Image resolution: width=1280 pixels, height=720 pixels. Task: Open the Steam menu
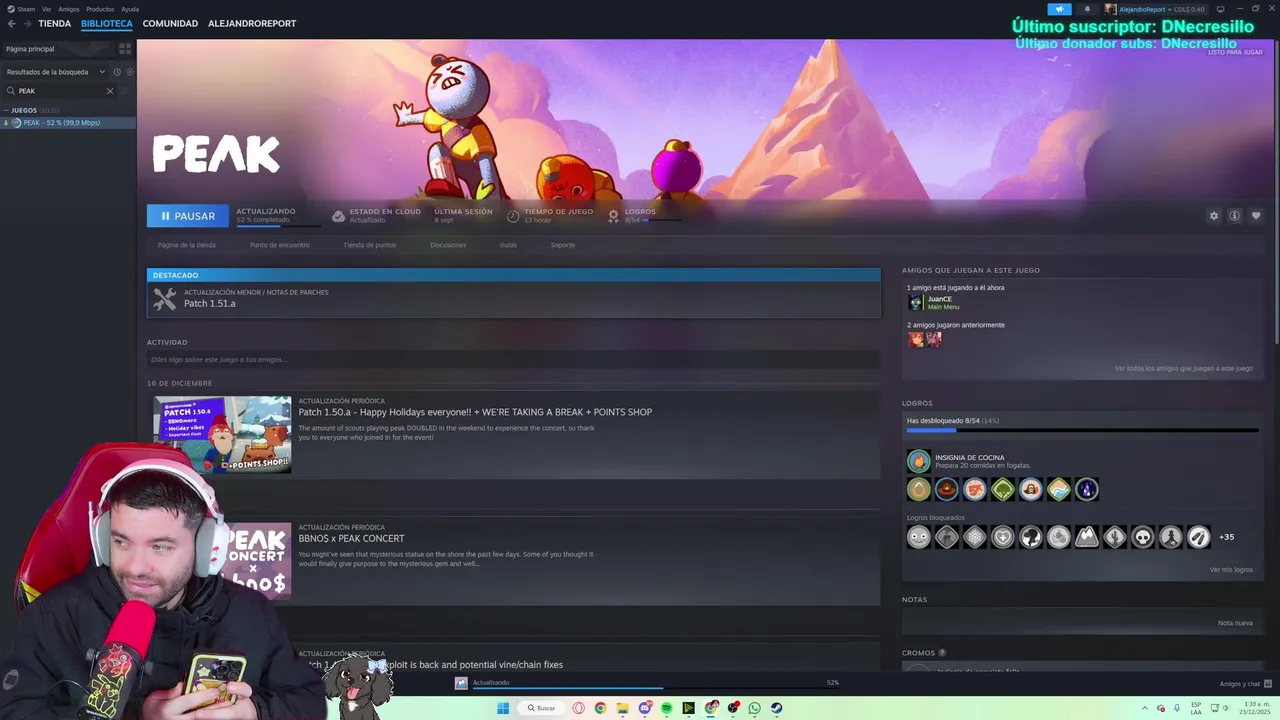[x=21, y=9]
